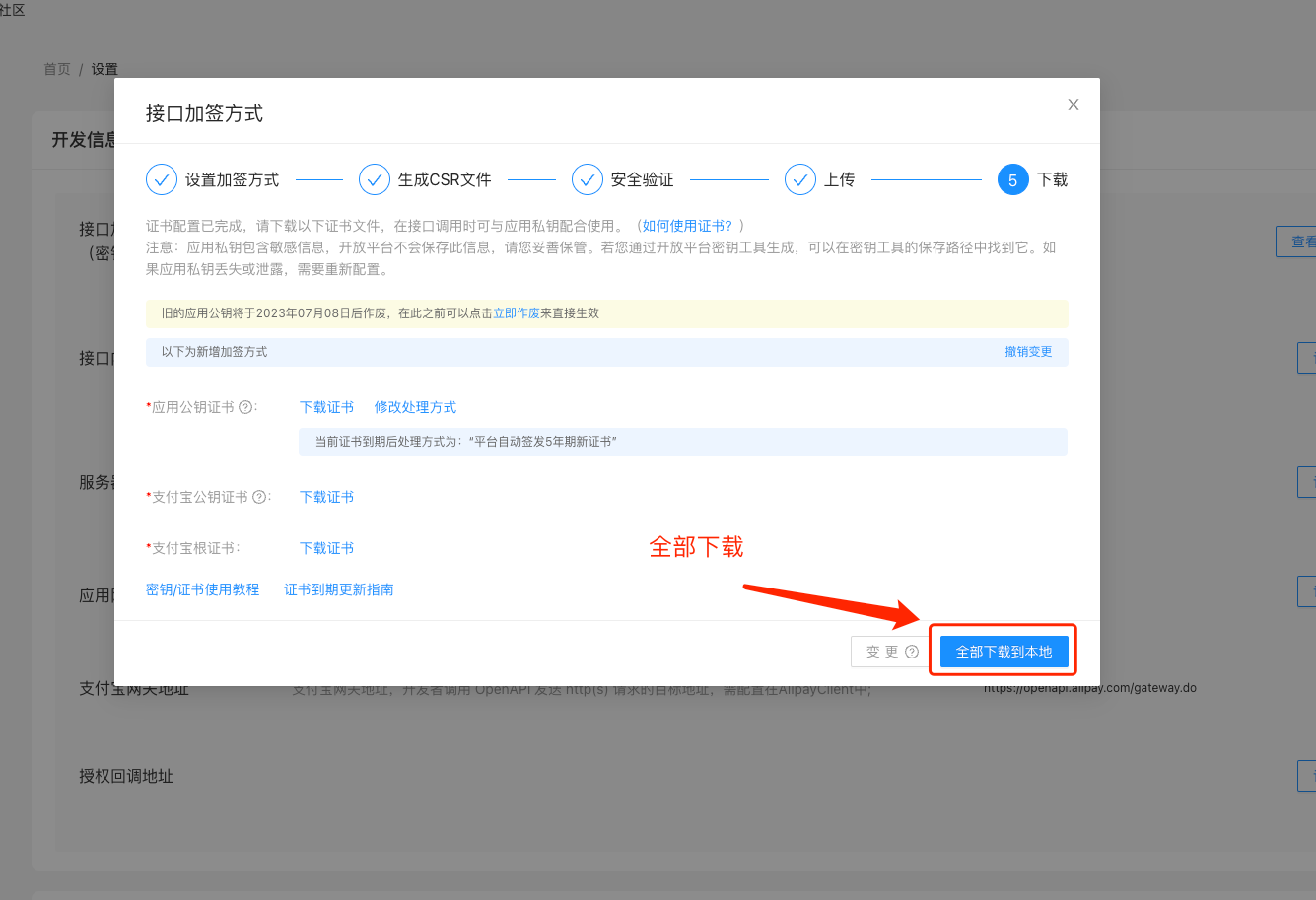Click the question icon in 变更 button
This screenshot has height=900, width=1316.
(x=912, y=652)
